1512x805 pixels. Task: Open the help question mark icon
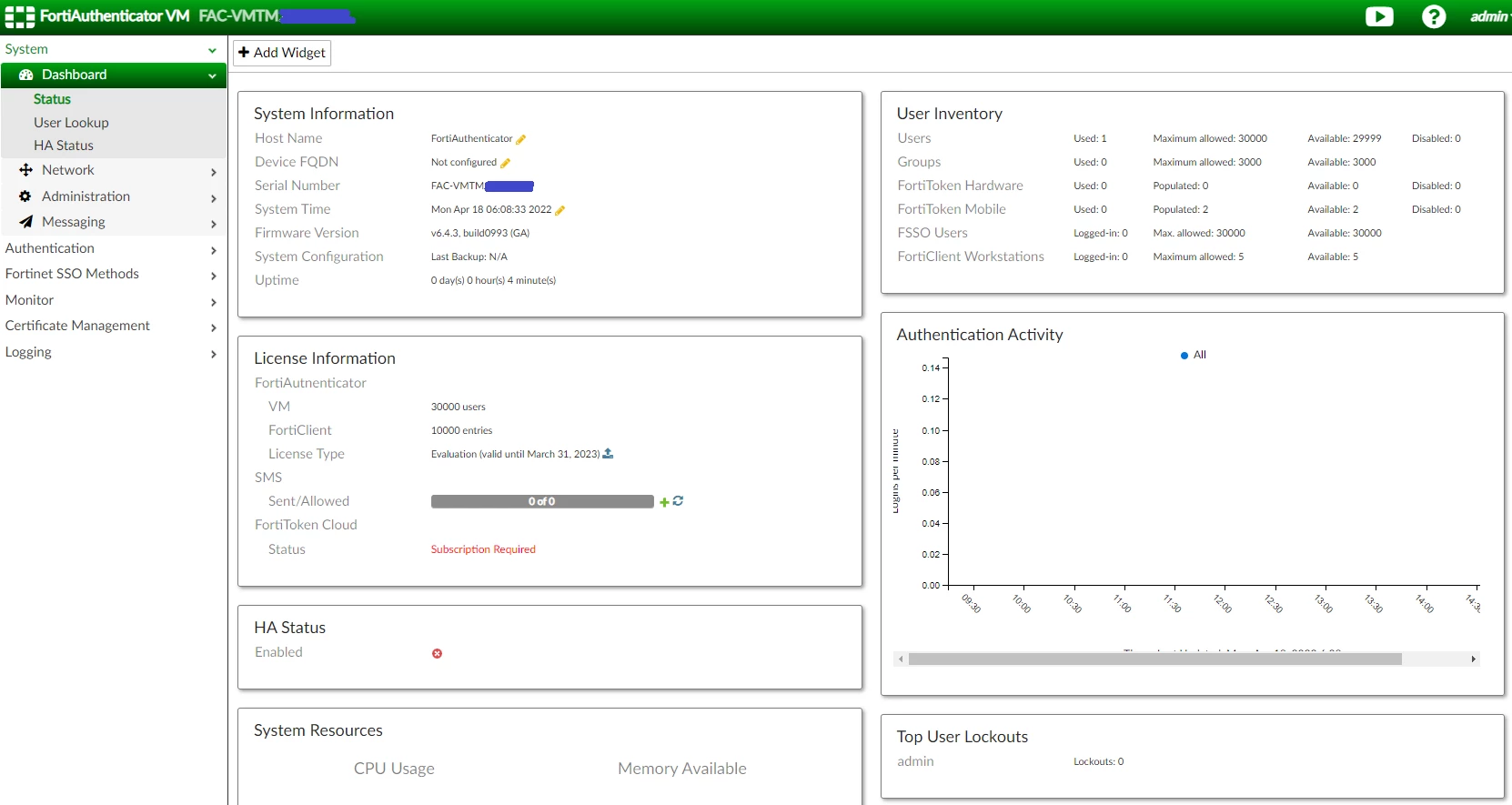pos(1434,16)
